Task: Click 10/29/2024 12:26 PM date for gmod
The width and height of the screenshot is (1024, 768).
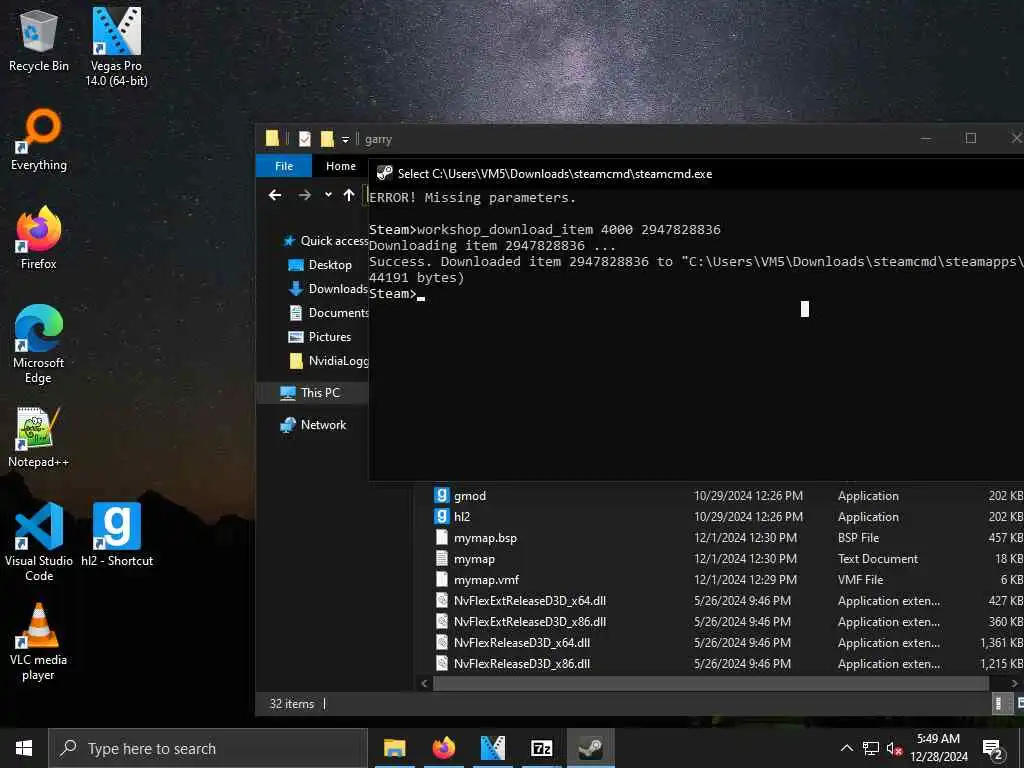Action: [x=748, y=496]
